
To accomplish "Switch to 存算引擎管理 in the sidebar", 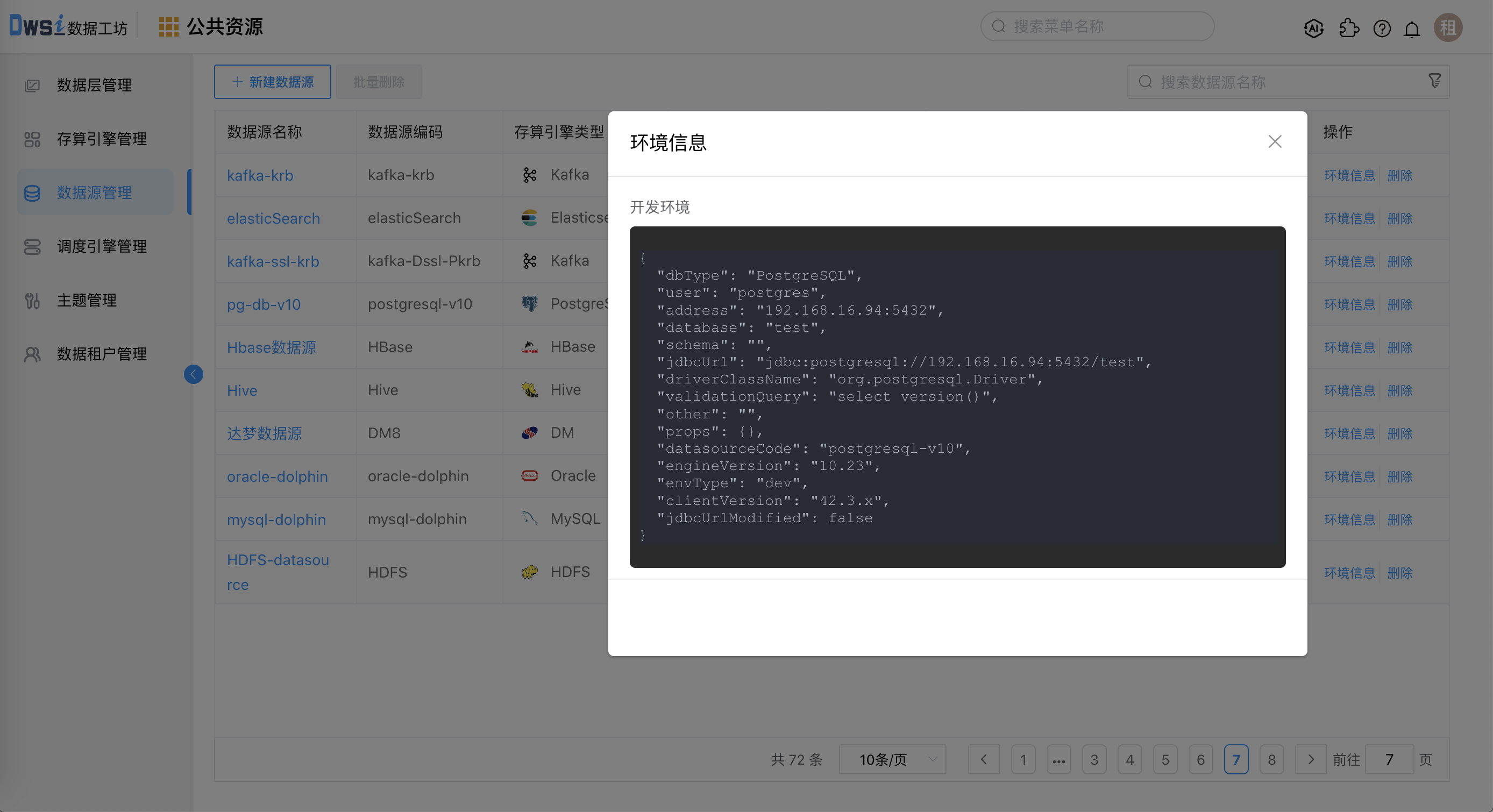I will tap(102, 139).
